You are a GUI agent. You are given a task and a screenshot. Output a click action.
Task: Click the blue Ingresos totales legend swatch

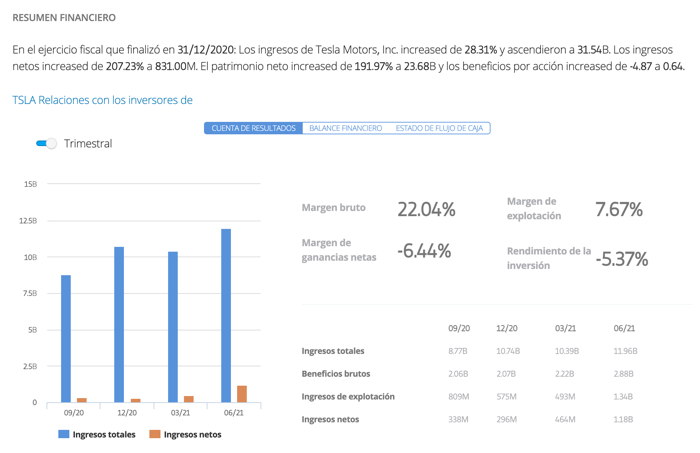click(63, 434)
